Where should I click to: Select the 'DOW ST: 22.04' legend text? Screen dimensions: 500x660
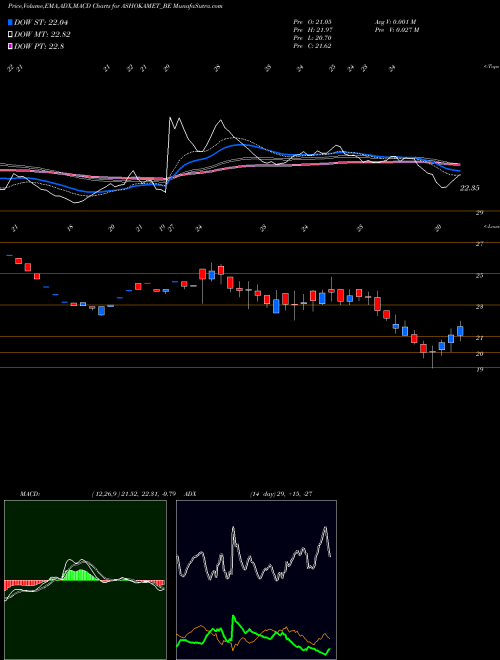tap(41, 22)
